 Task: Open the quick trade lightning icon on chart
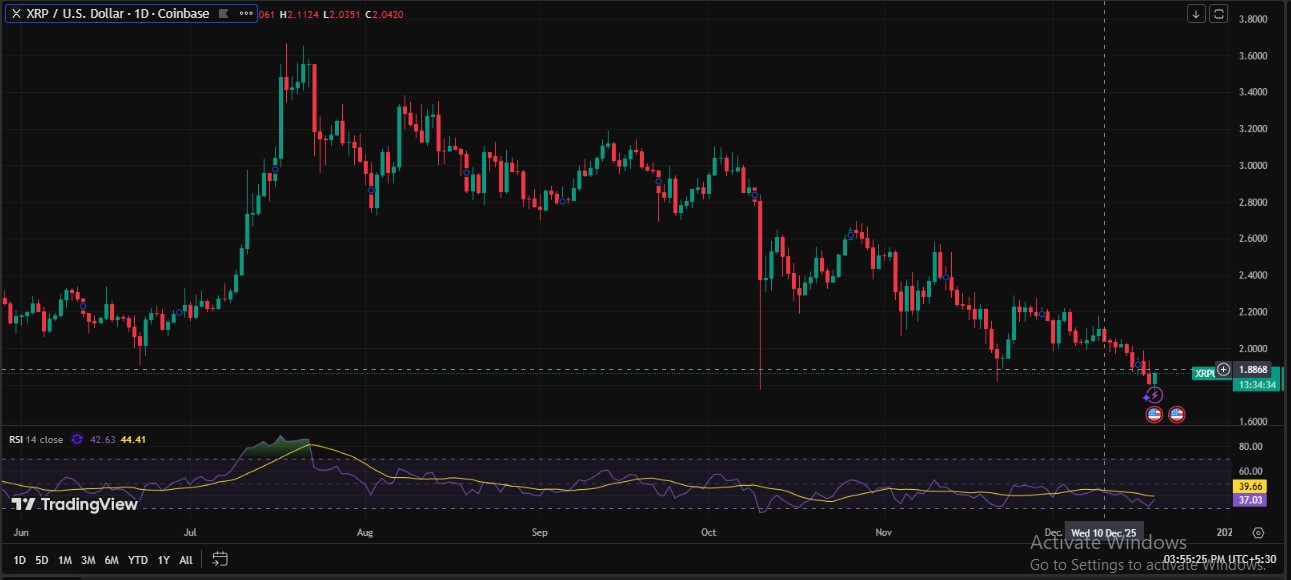1154,396
